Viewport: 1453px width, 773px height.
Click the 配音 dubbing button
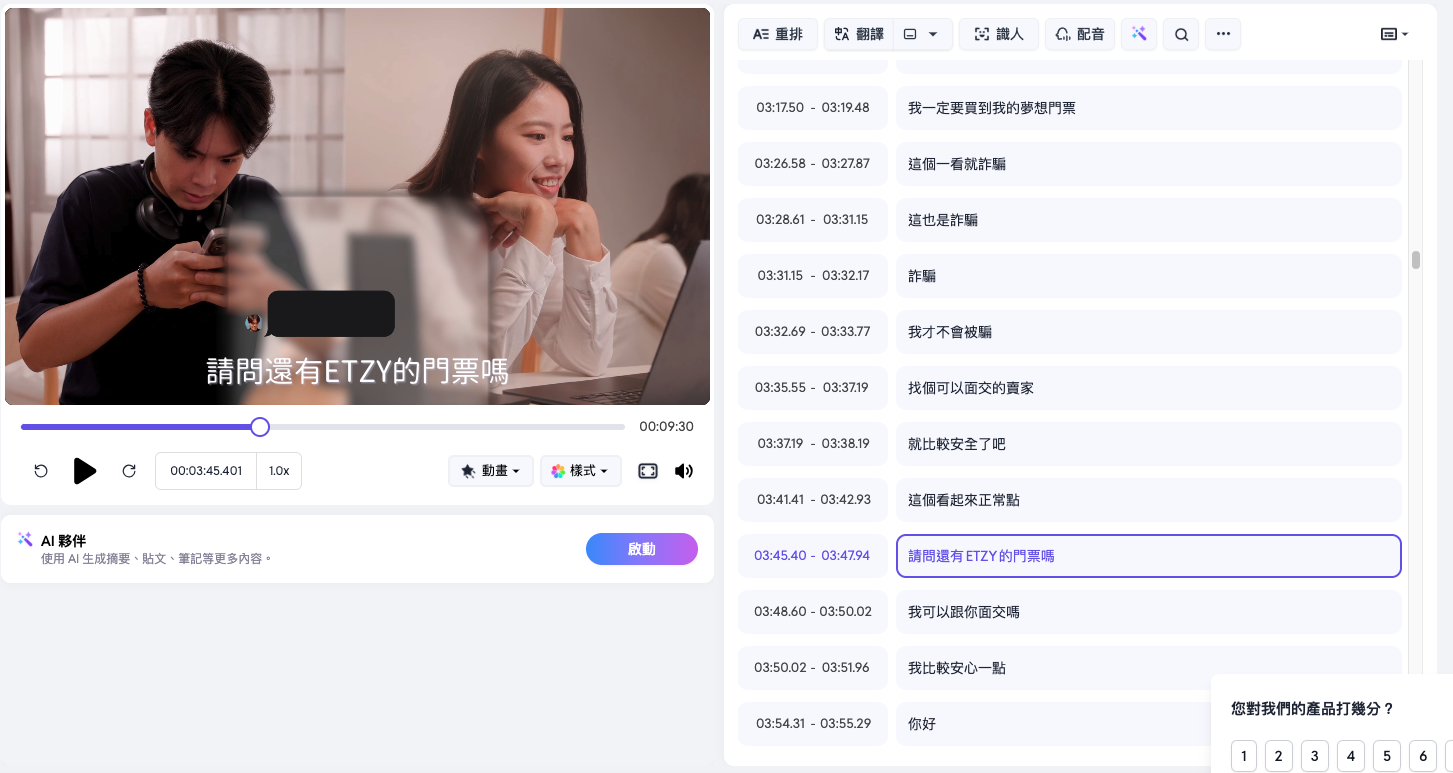(1080, 35)
